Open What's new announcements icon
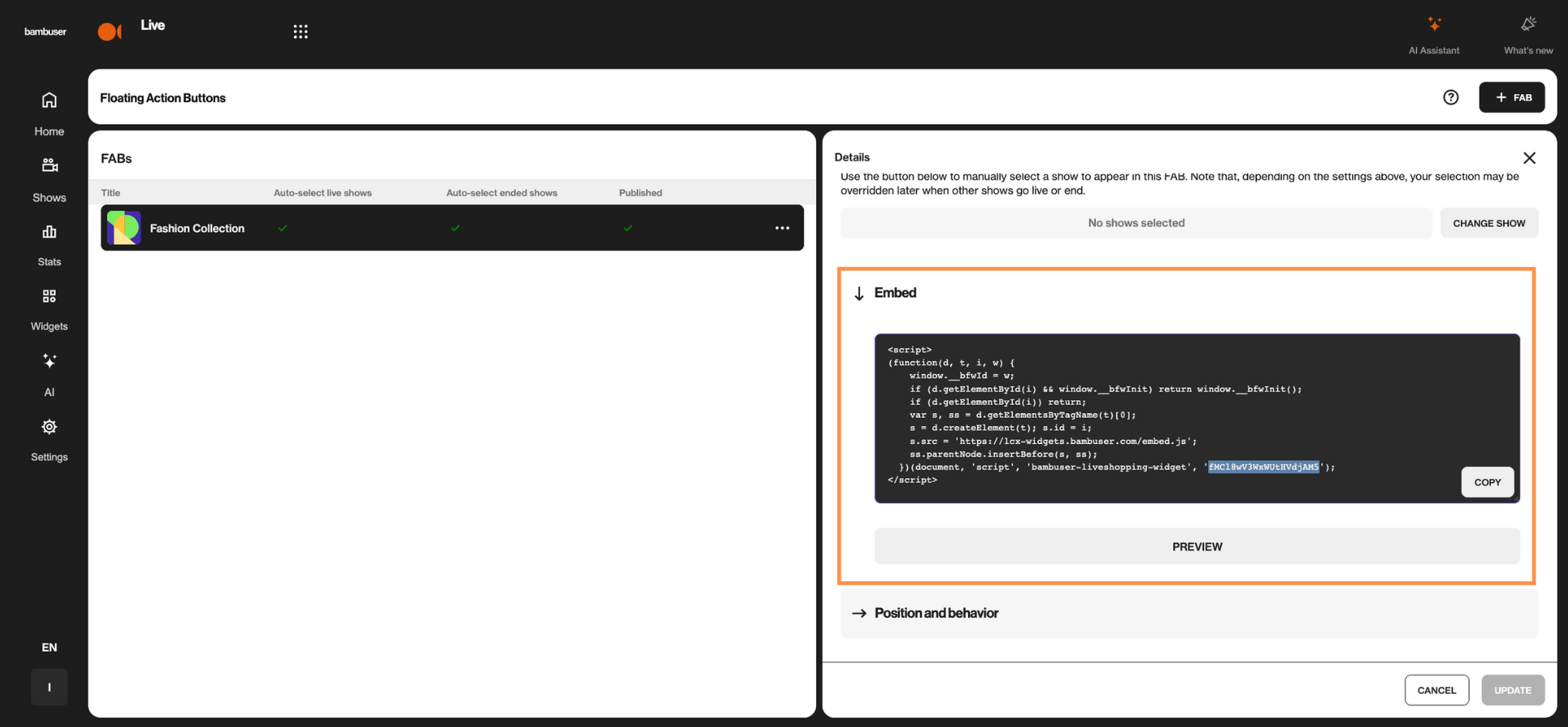This screenshot has height=727, width=1568. [x=1528, y=25]
